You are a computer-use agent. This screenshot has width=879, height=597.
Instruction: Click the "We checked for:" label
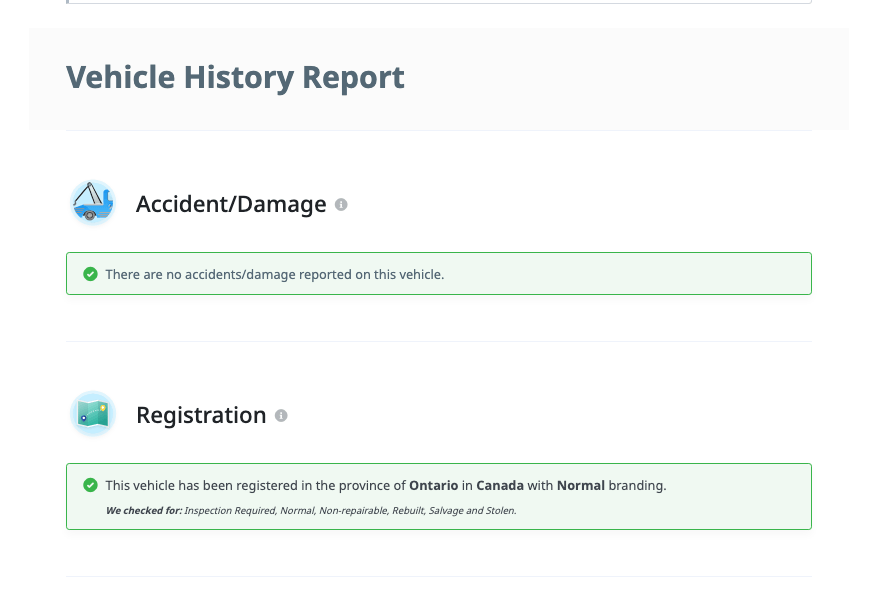point(144,511)
